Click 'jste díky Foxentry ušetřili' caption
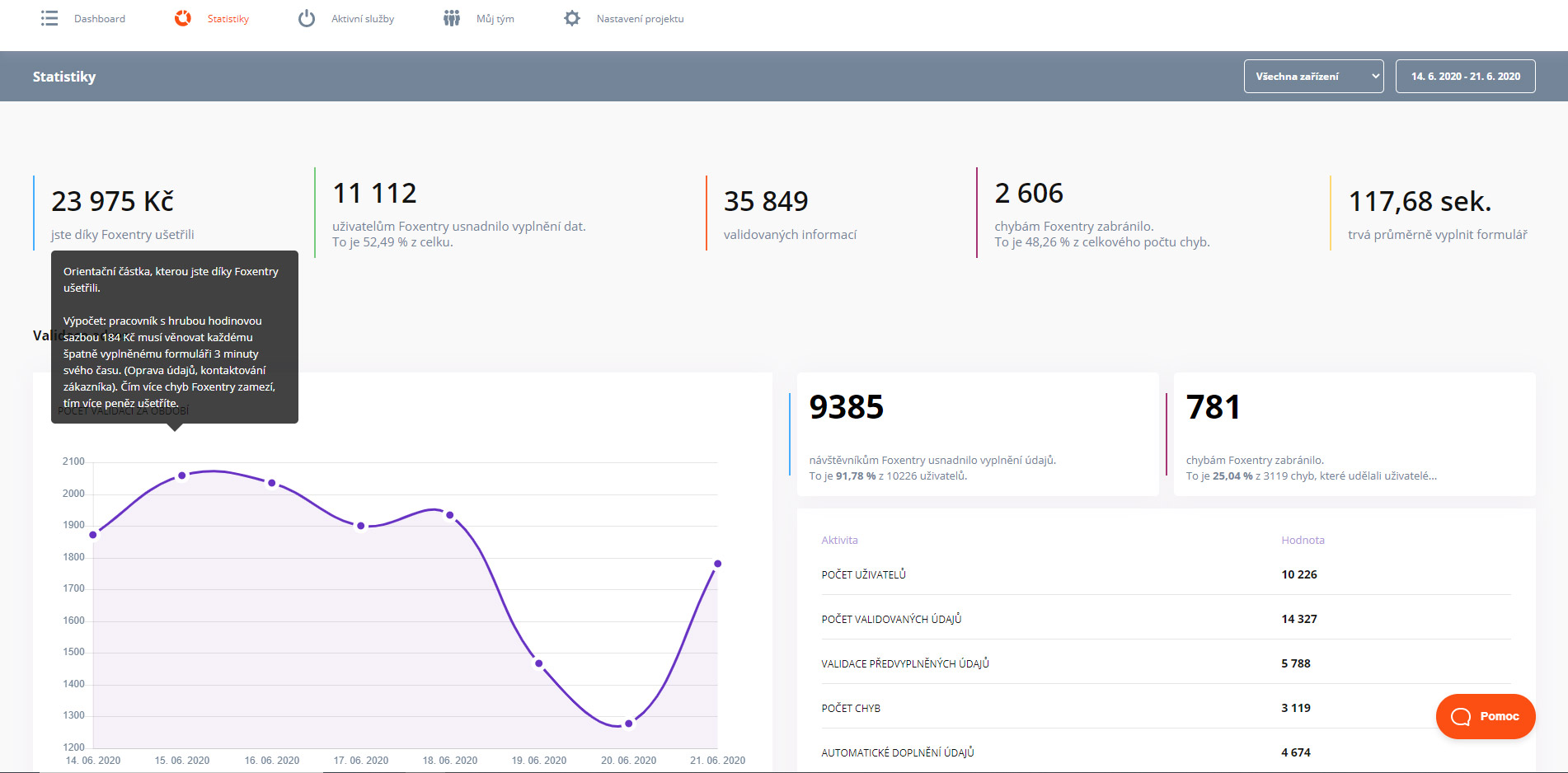The image size is (1568, 773). [123, 235]
